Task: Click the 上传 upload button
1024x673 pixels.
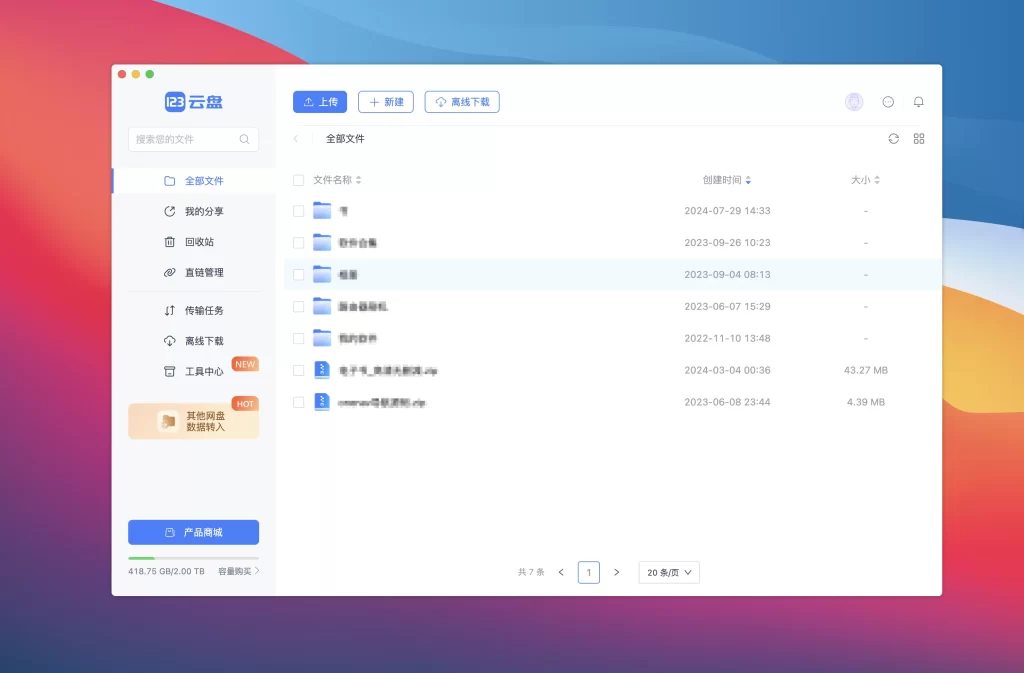Action: (320, 102)
